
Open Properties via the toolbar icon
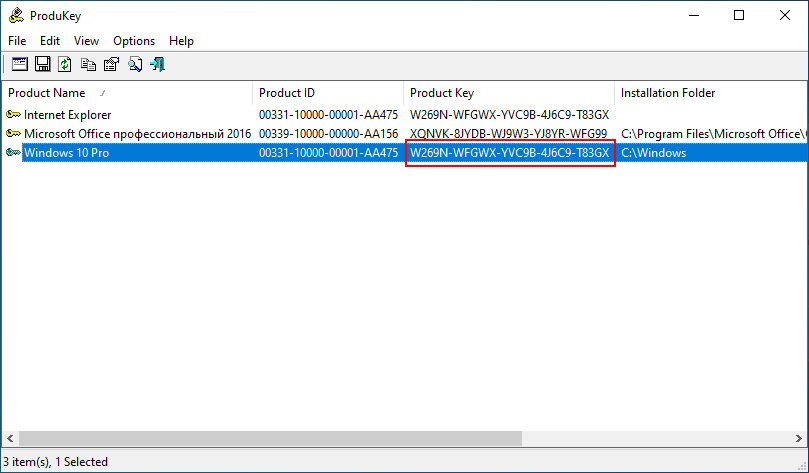(x=111, y=64)
